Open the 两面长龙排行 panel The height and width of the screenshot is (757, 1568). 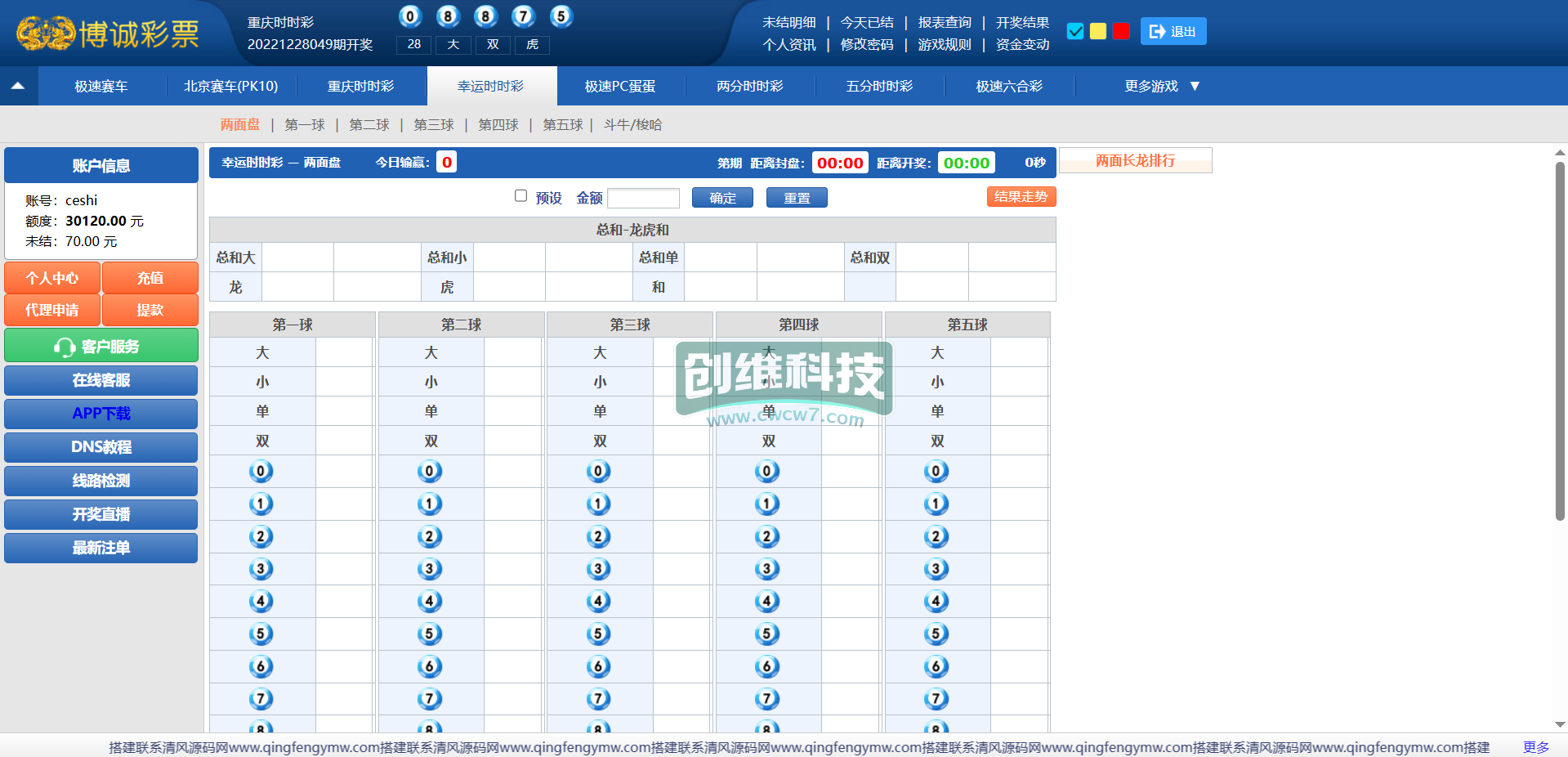[x=1135, y=160]
